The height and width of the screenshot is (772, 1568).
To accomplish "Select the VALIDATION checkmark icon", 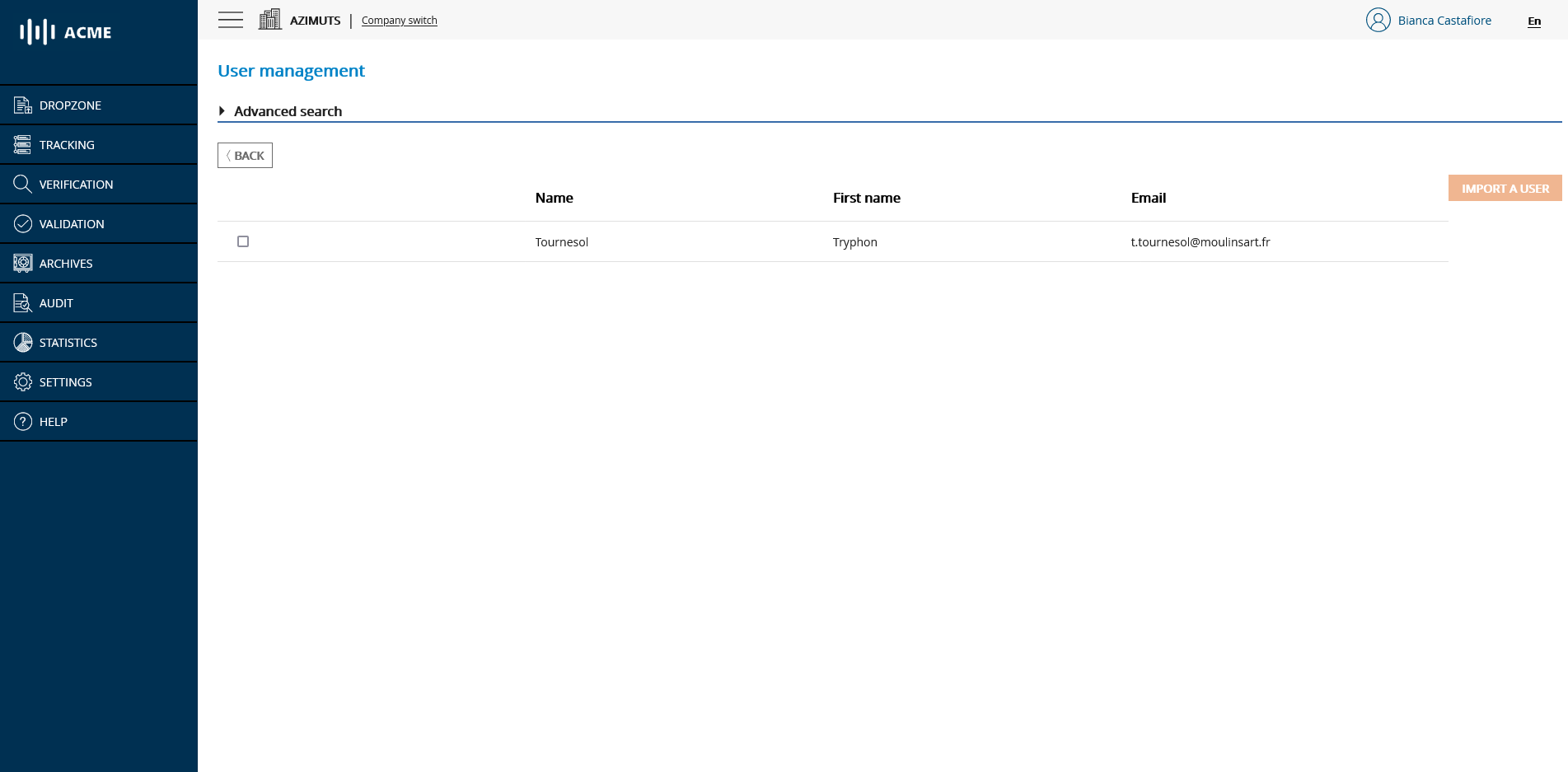I will pyautogui.click(x=21, y=222).
